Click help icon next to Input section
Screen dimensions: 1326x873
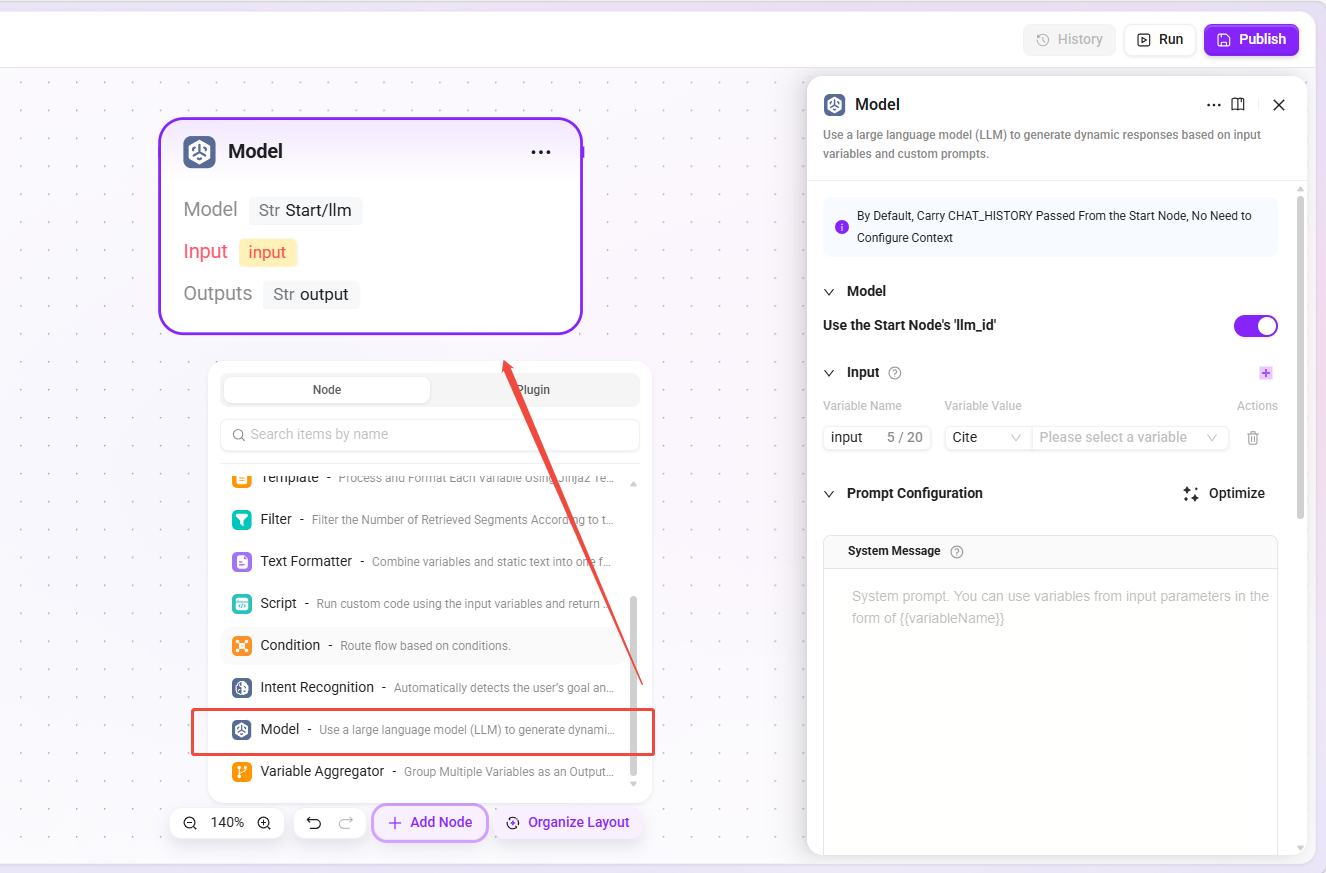pos(895,373)
